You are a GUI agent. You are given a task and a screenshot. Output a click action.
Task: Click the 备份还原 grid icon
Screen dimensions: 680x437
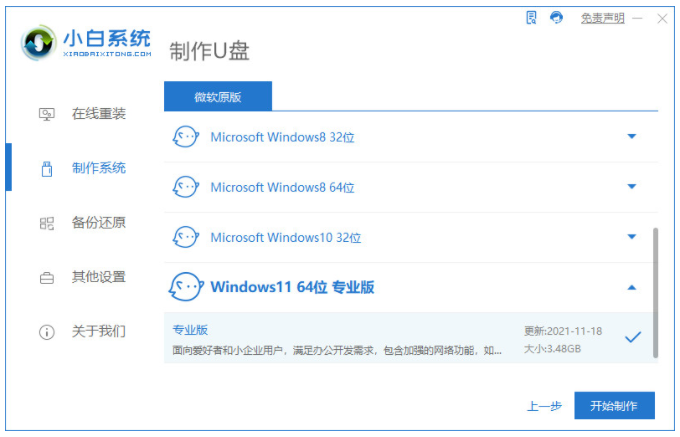click(x=46, y=223)
